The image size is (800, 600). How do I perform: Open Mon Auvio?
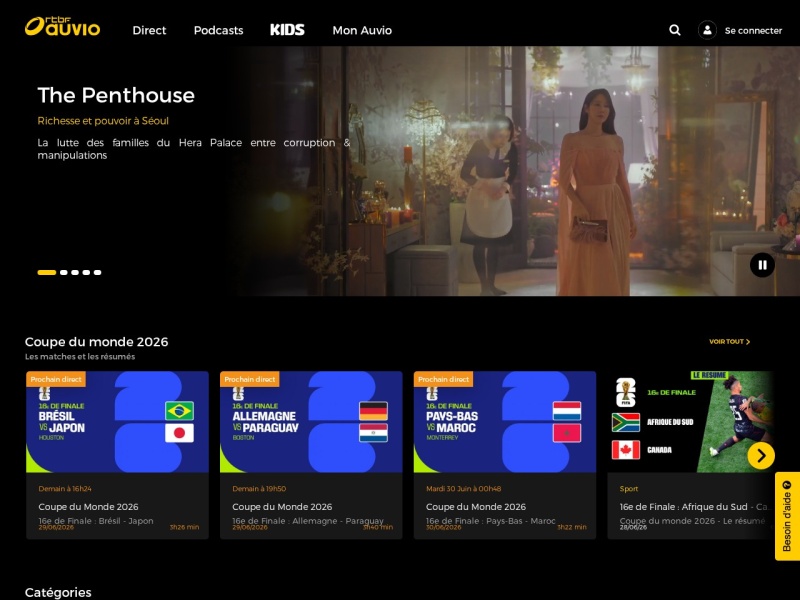362,30
